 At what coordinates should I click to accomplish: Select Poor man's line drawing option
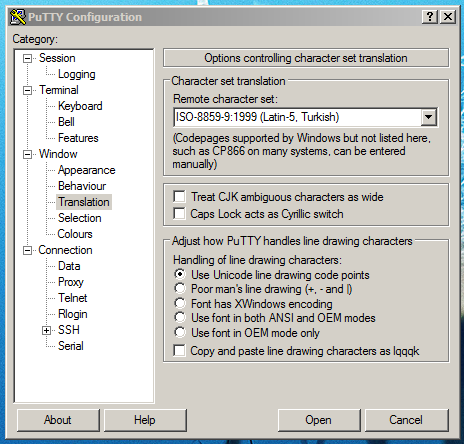coord(180,289)
